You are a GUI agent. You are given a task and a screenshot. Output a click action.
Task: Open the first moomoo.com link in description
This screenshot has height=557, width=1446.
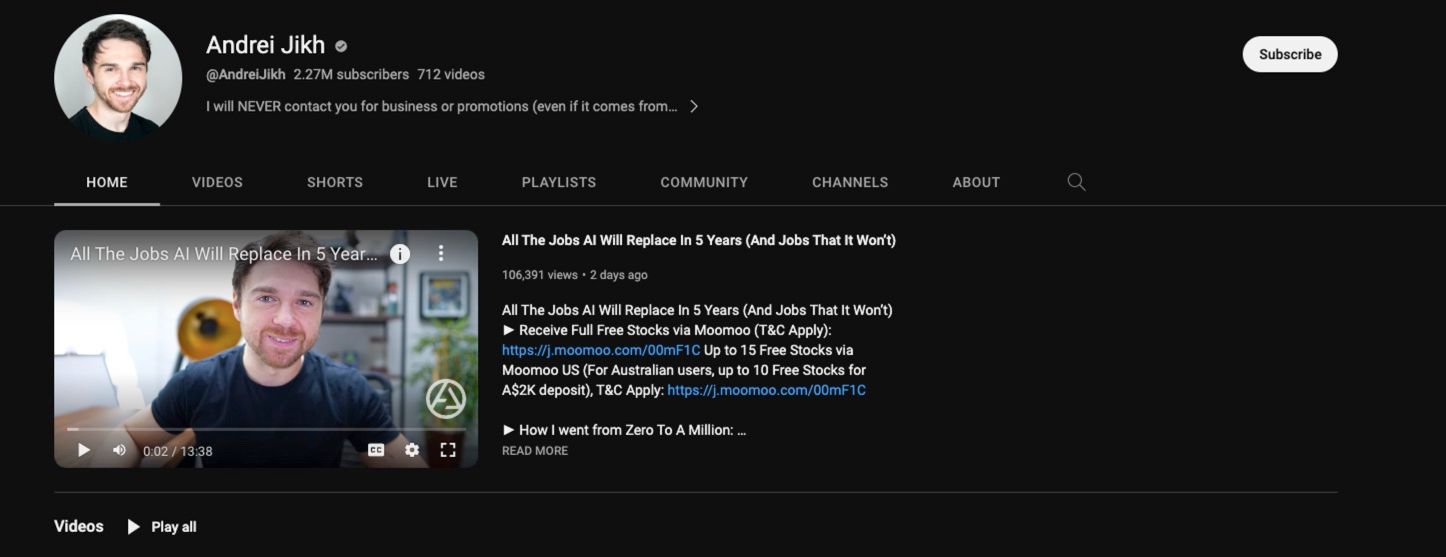(x=601, y=350)
